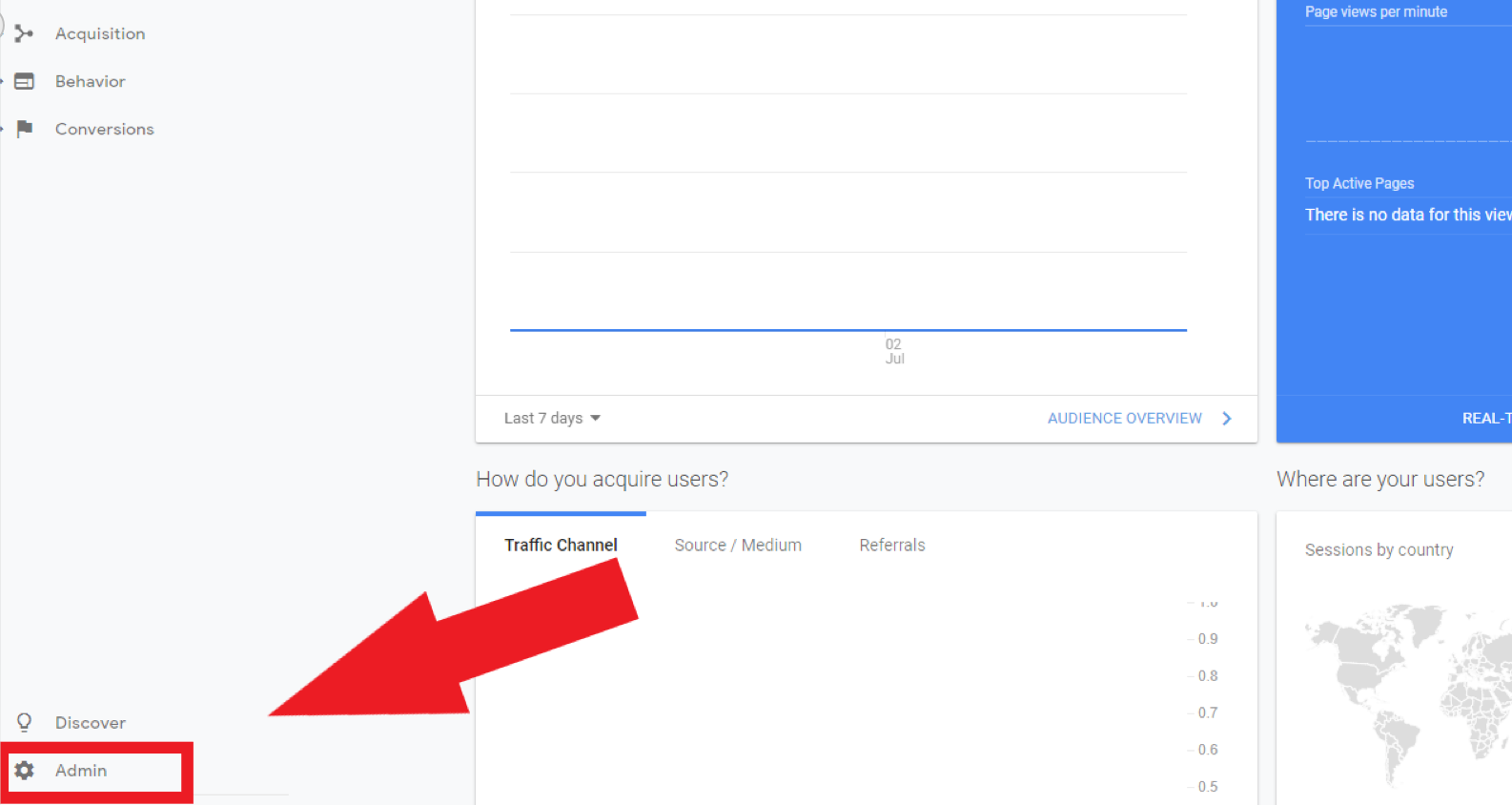Click the Conversions flag icon
The height and width of the screenshot is (805, 1512).
(x=25, y=129)
